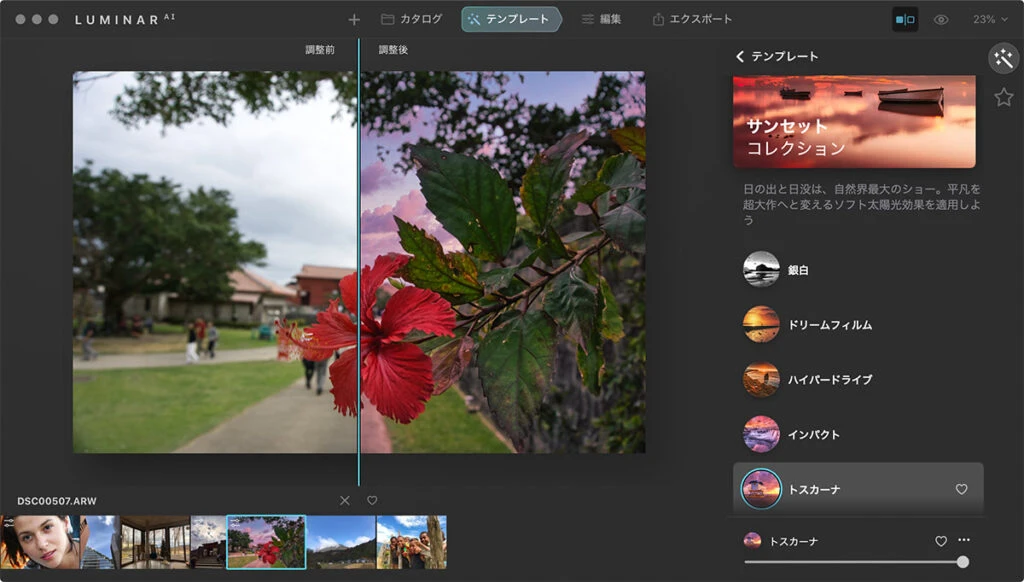
Task: Open the 23% zoom dropdown
Action: tap(990, 20)
